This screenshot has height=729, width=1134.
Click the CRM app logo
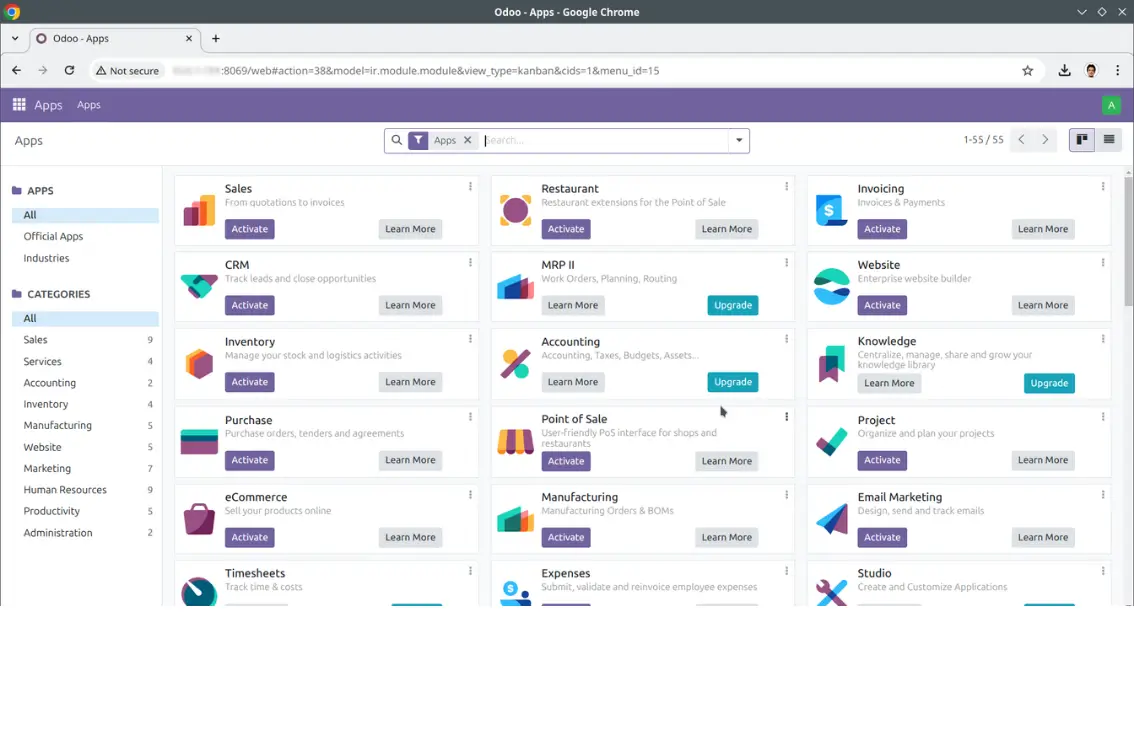click(199, 286)
